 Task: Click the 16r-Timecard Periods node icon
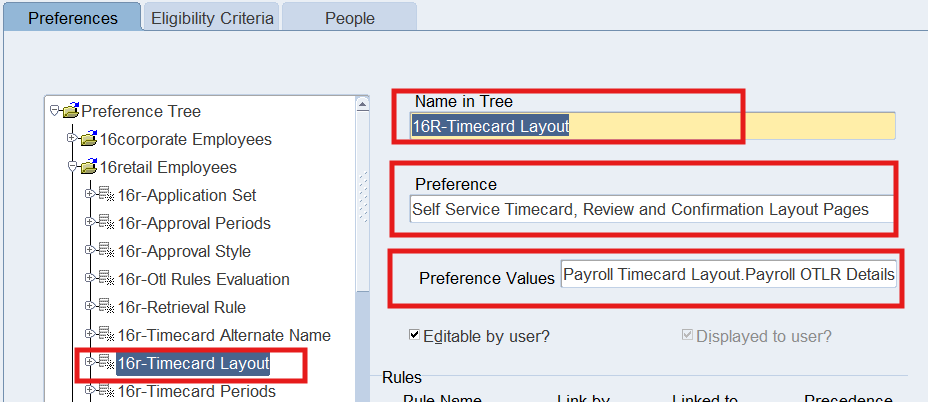[106, 391]
